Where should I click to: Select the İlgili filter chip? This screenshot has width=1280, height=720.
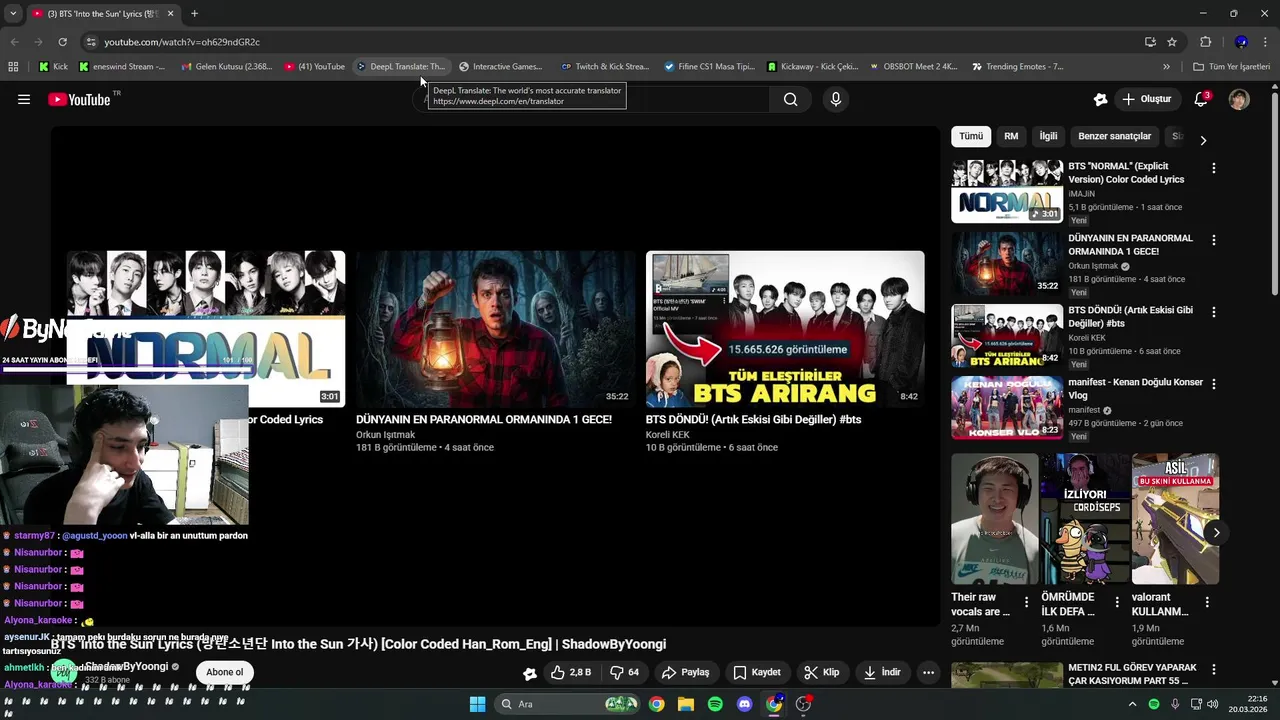[x=1048, y=136]
